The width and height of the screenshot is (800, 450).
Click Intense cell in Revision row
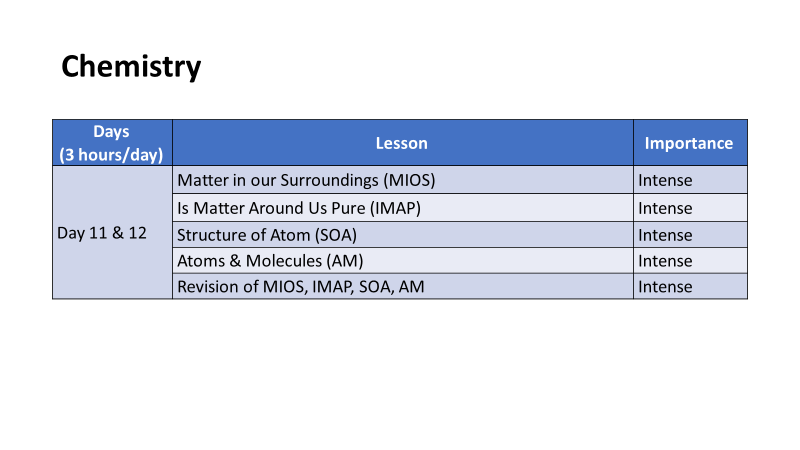(x=690, y=286)
